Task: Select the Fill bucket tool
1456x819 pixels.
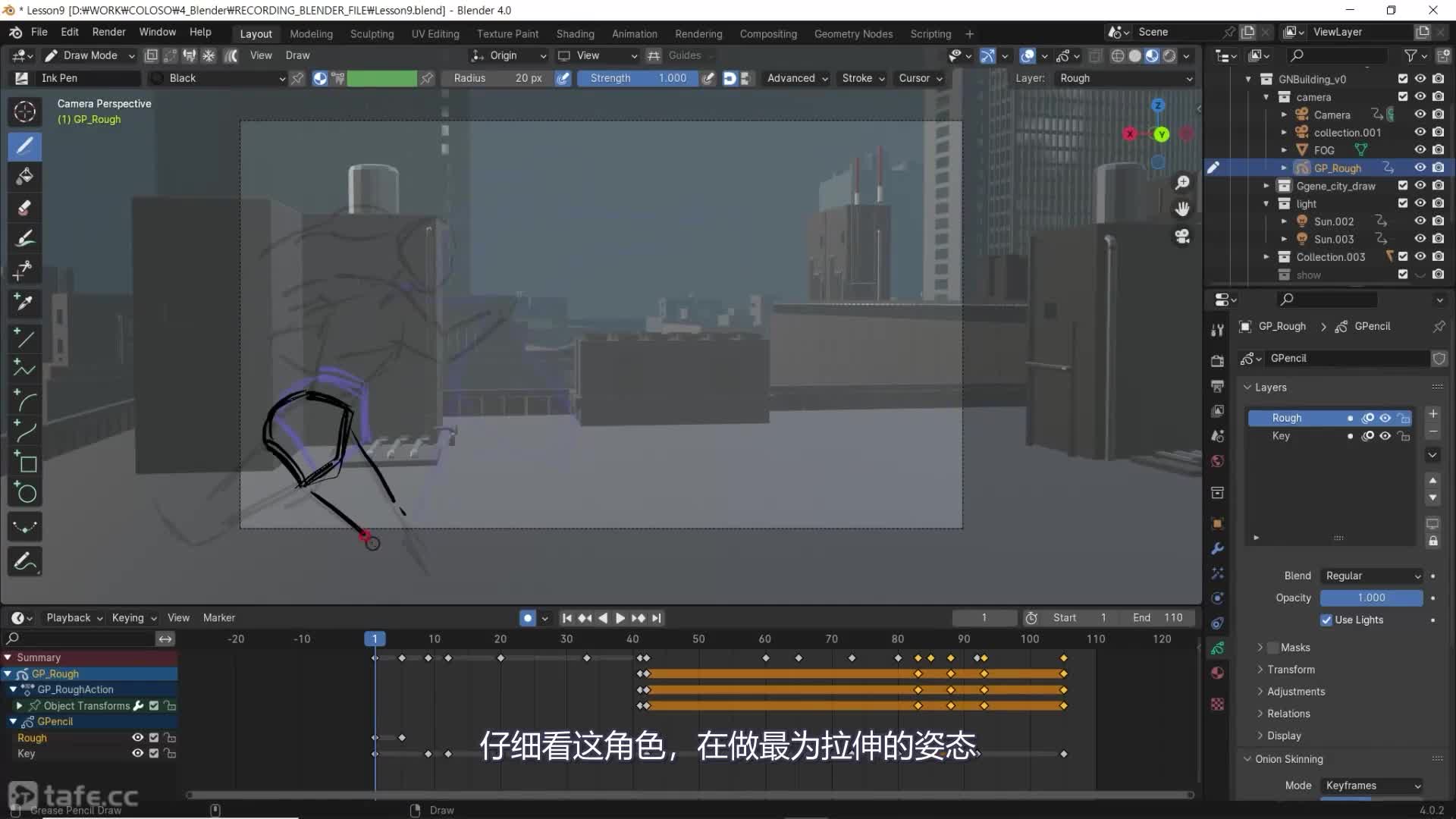Action: click(x=24, y=177)
